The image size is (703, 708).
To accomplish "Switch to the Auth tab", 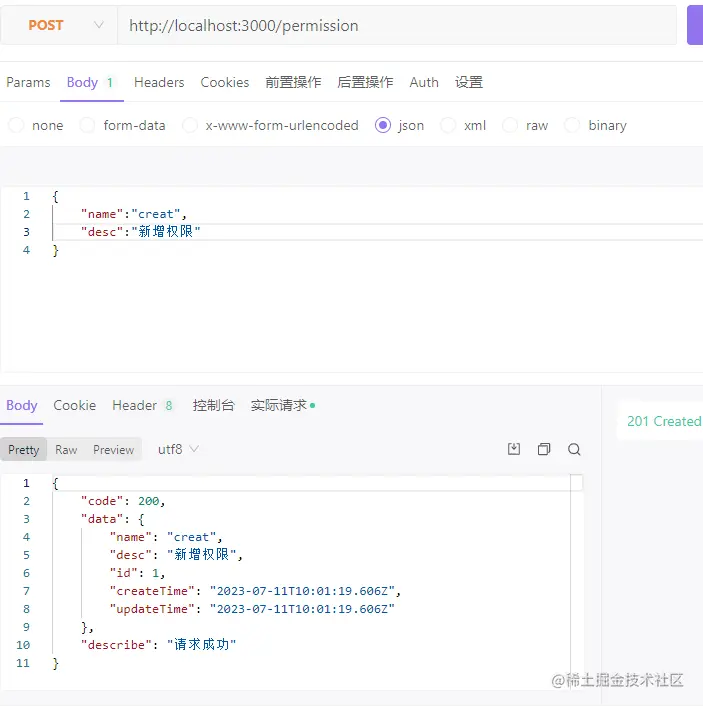I will (424, 83).
